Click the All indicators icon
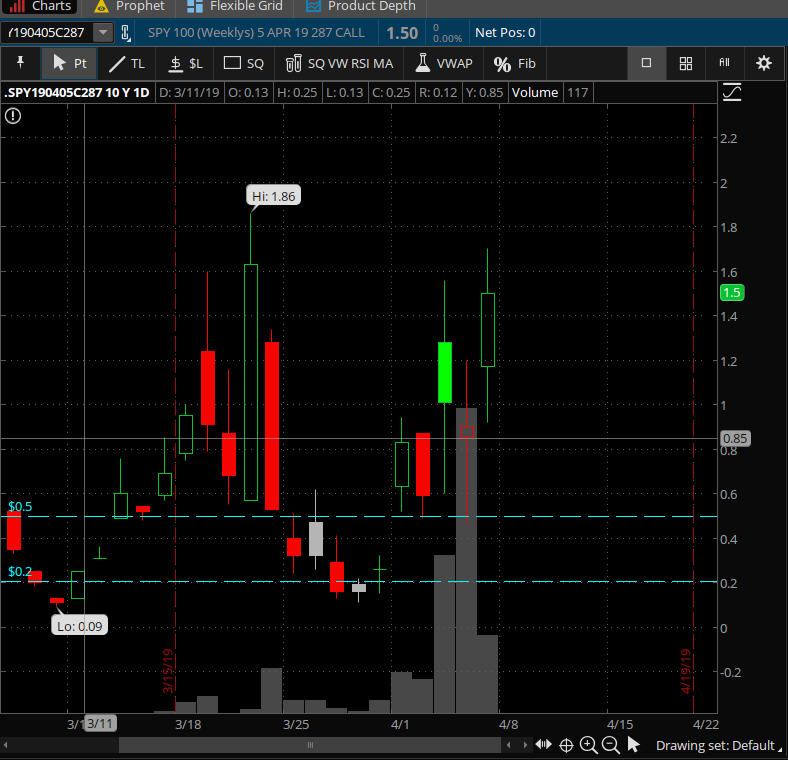788x760 pixels. click(724, 62)
